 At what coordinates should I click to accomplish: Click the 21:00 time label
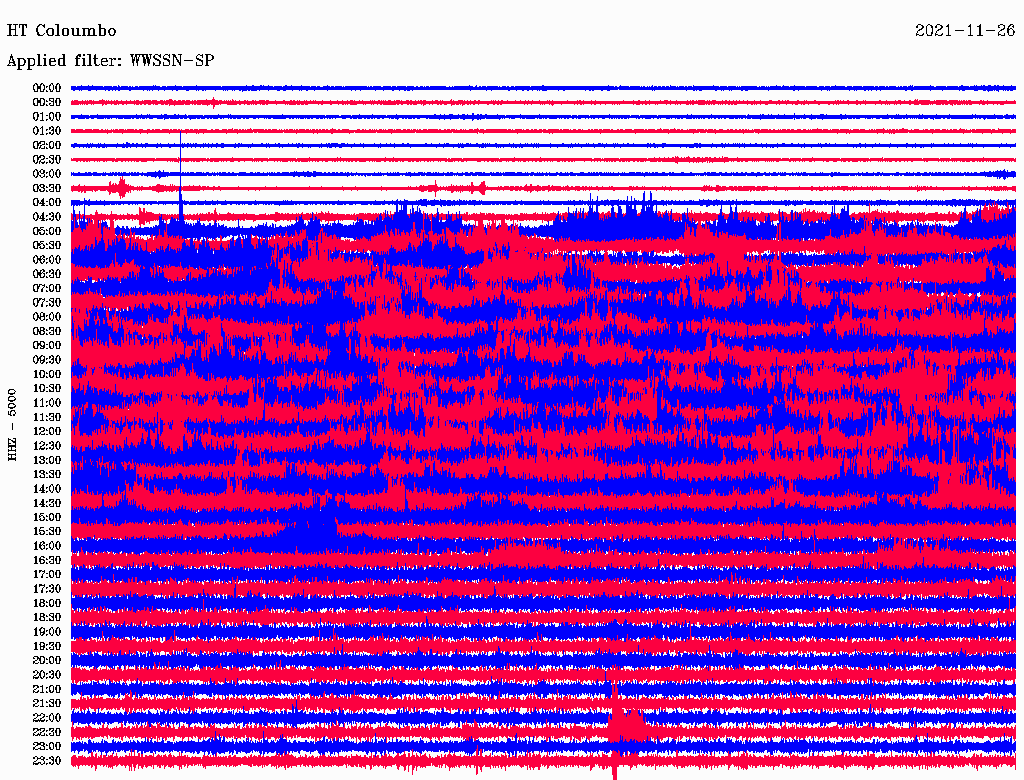pos(47,689)
